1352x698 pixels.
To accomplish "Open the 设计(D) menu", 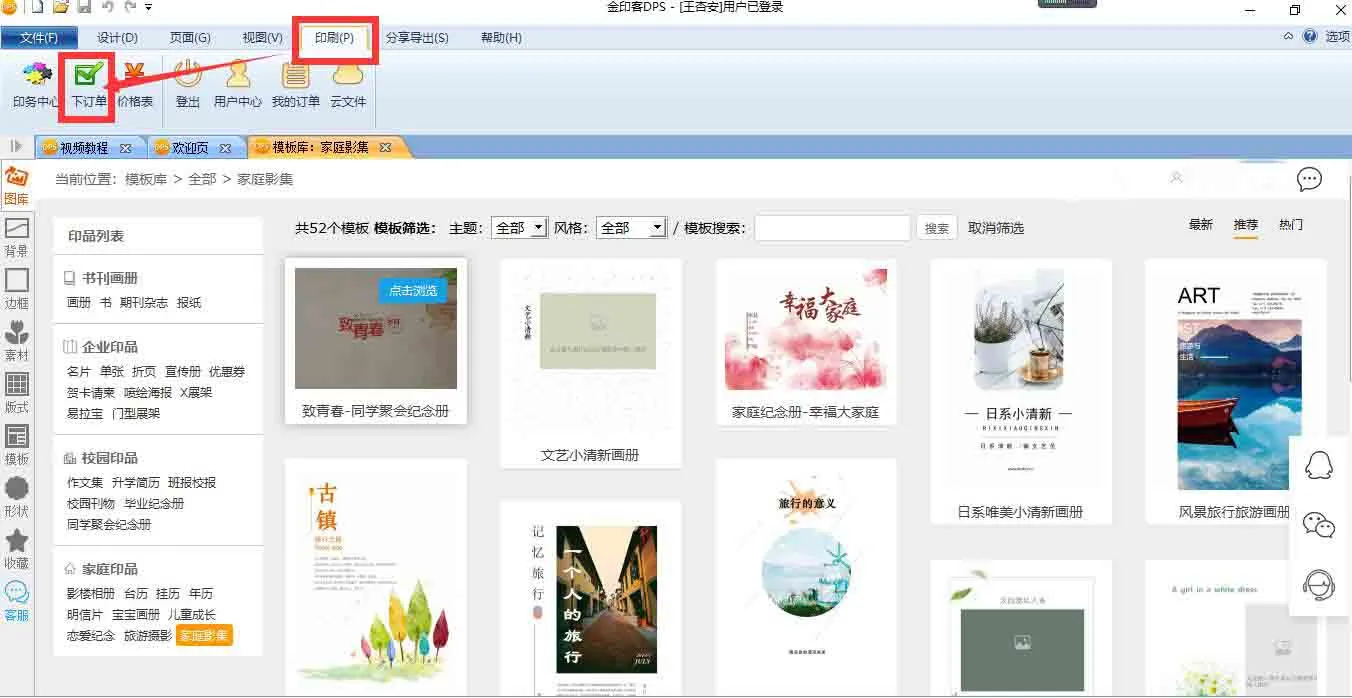I will point(117,38).
